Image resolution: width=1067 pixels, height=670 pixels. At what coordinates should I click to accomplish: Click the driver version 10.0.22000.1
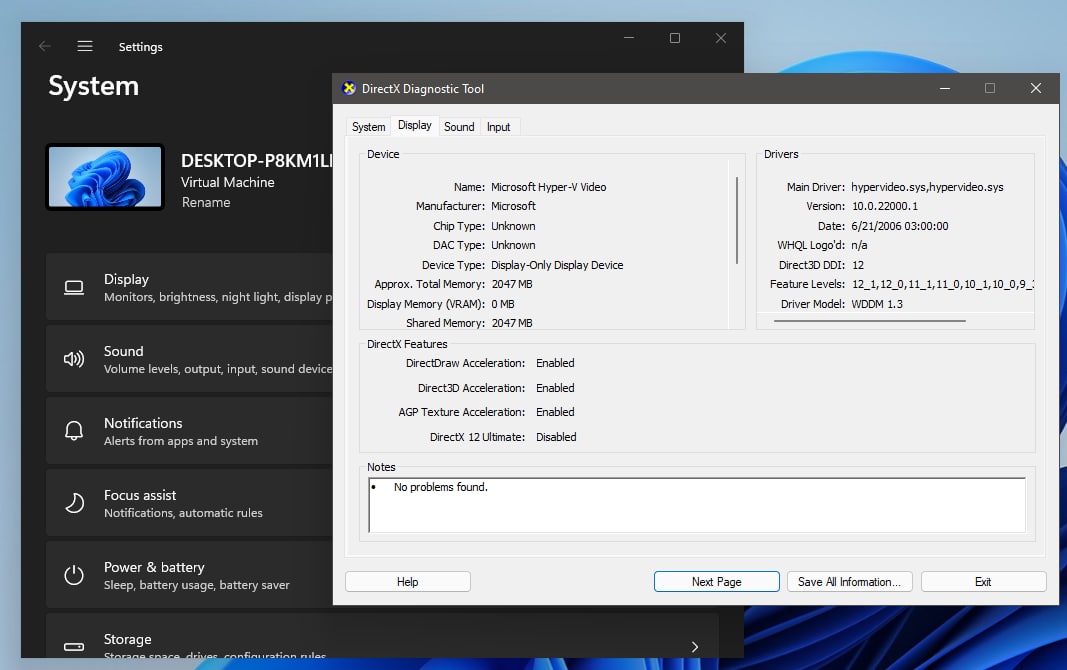point(885,206)
